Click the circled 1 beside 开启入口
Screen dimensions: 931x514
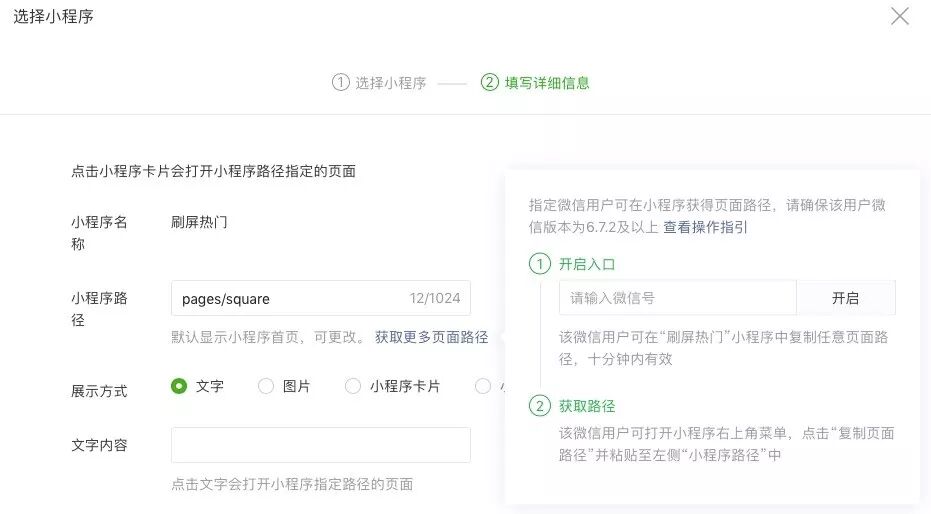540,265
